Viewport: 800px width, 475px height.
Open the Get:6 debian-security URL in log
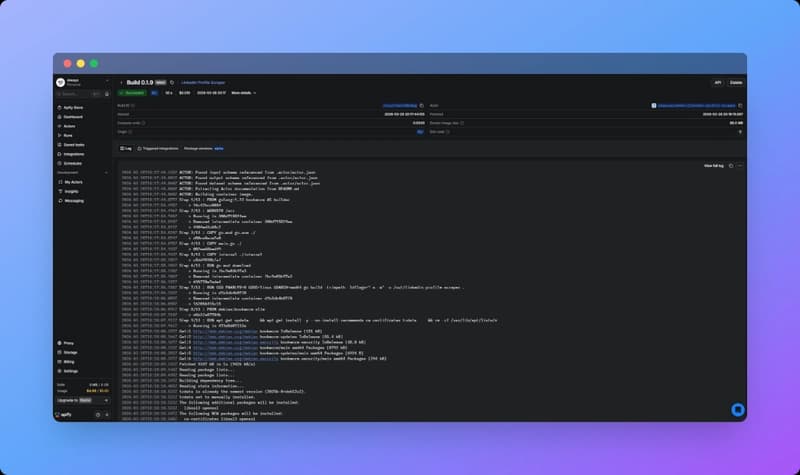(x=235, y=359)
